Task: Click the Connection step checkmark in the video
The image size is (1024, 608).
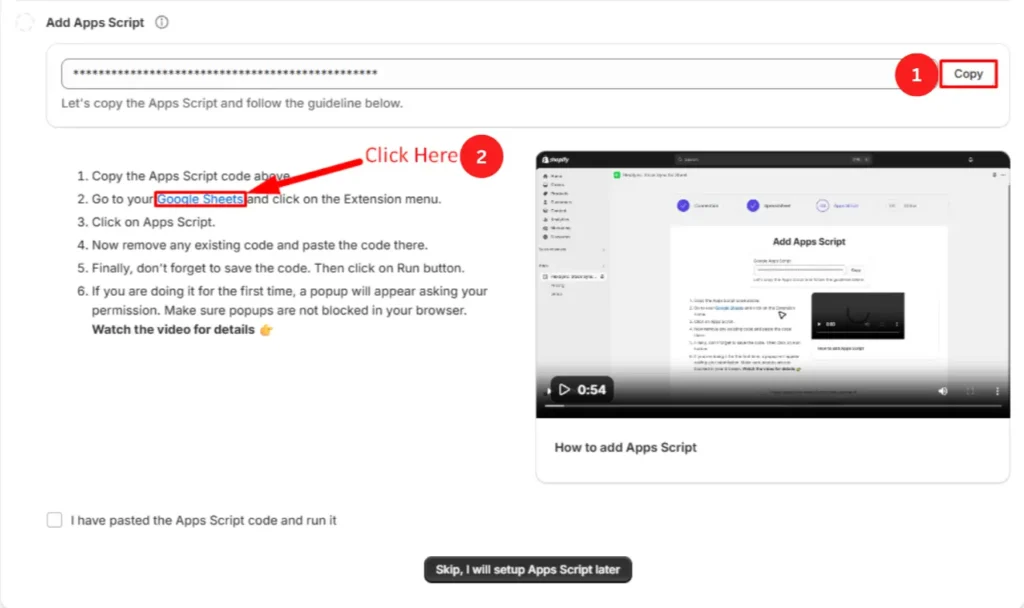Action: coord(683,205)
